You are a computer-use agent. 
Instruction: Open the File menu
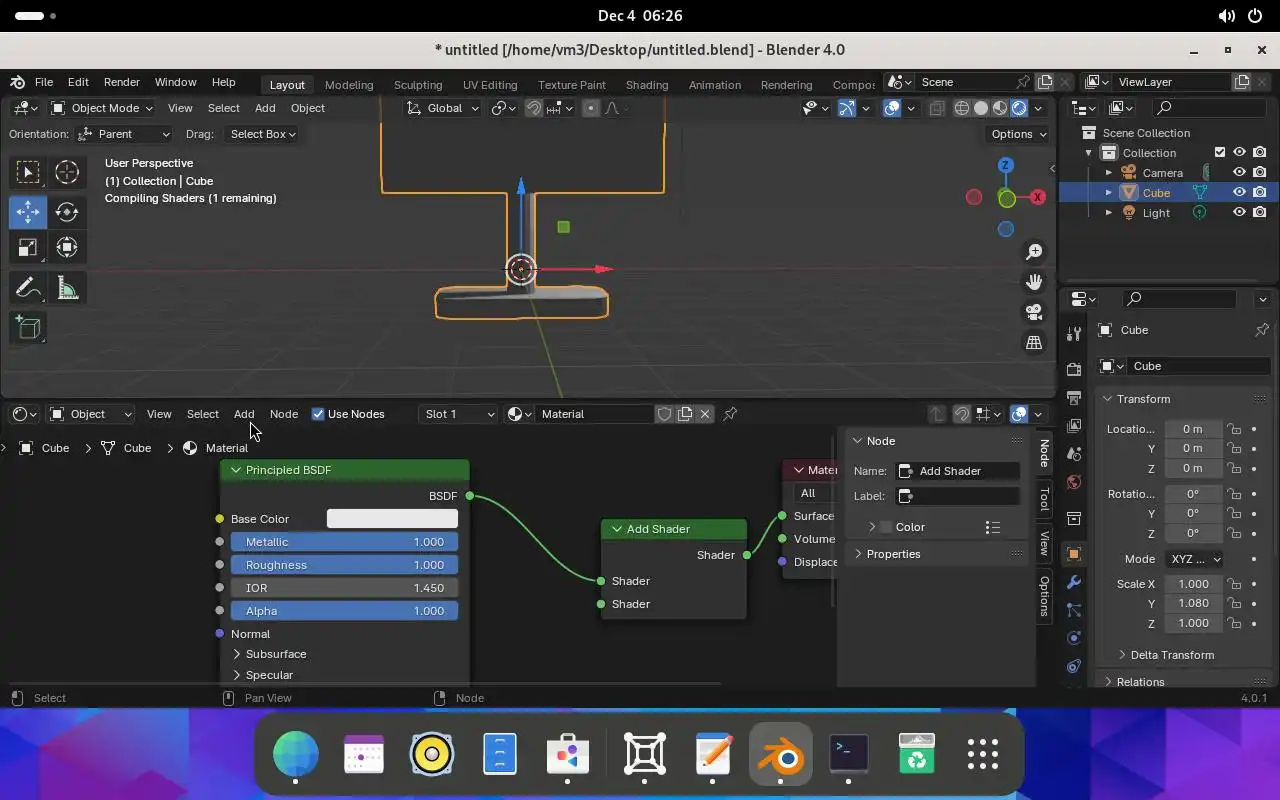[x=44, y=82]
